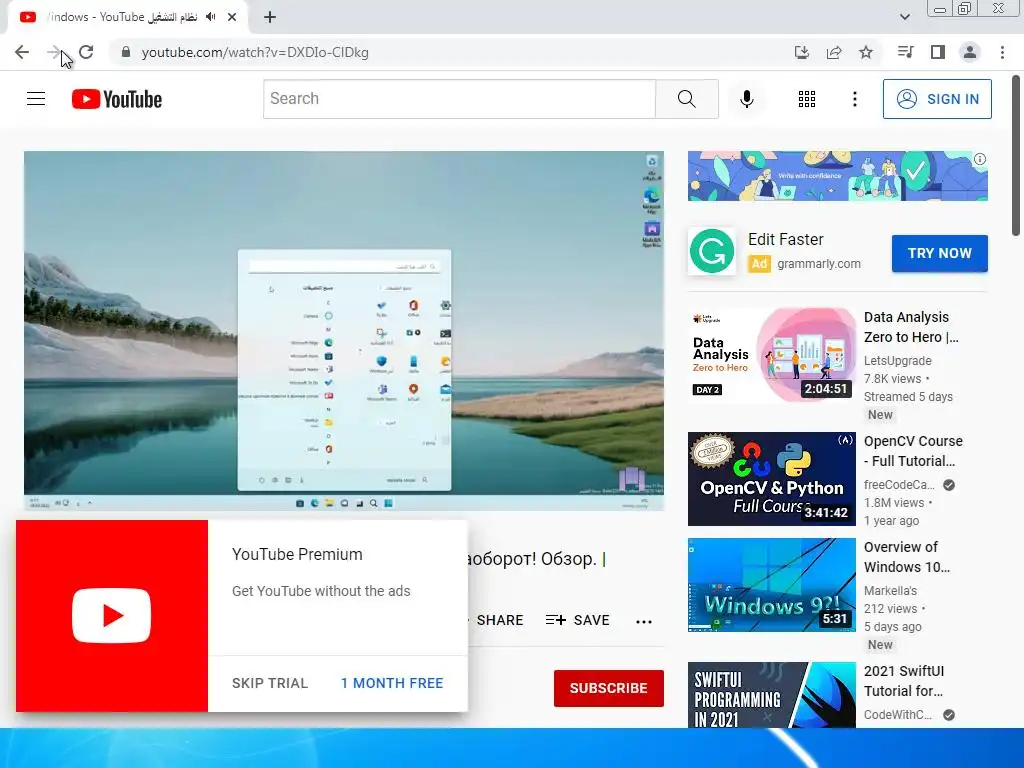The height and width of the screenshot is (768, 1024).
Task: Subscribe with the red SUBSCRIBE button
Action: pyautogui.click(x=609, y=688)
